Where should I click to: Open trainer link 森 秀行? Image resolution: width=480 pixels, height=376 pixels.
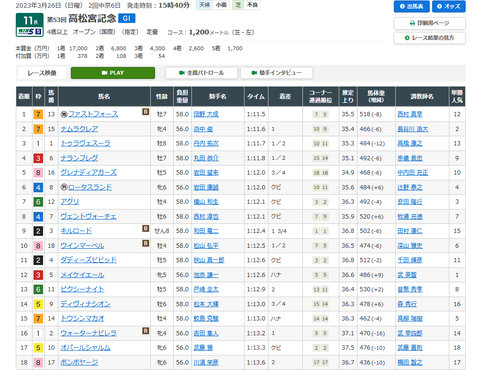[407, 304]
